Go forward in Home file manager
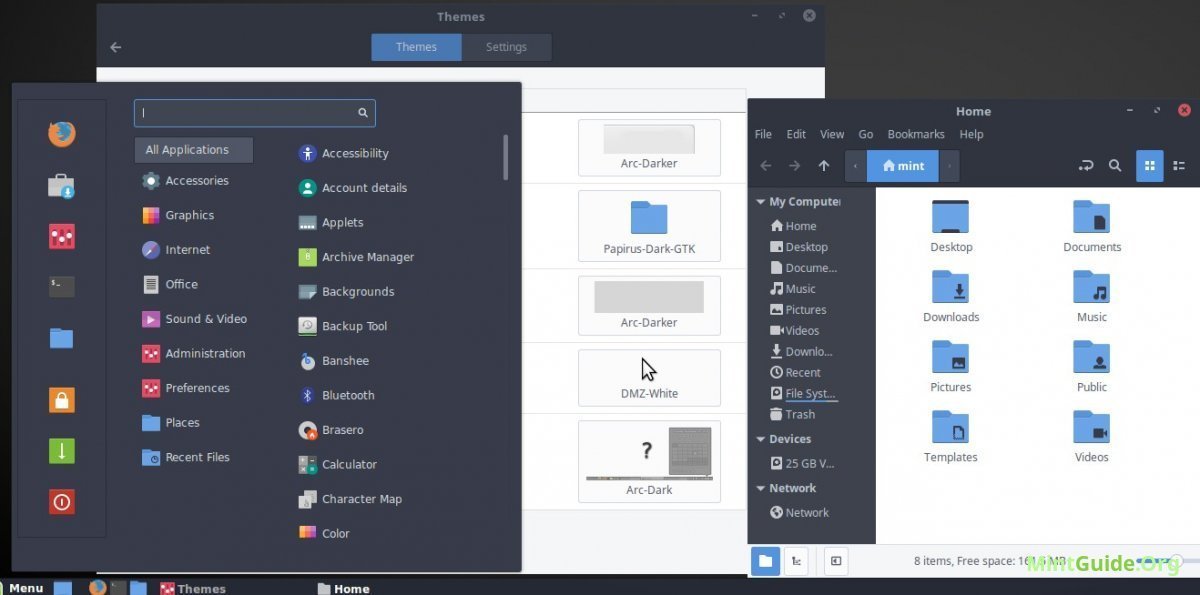This screenshot has width=1200, height=595. pos(795,166)
